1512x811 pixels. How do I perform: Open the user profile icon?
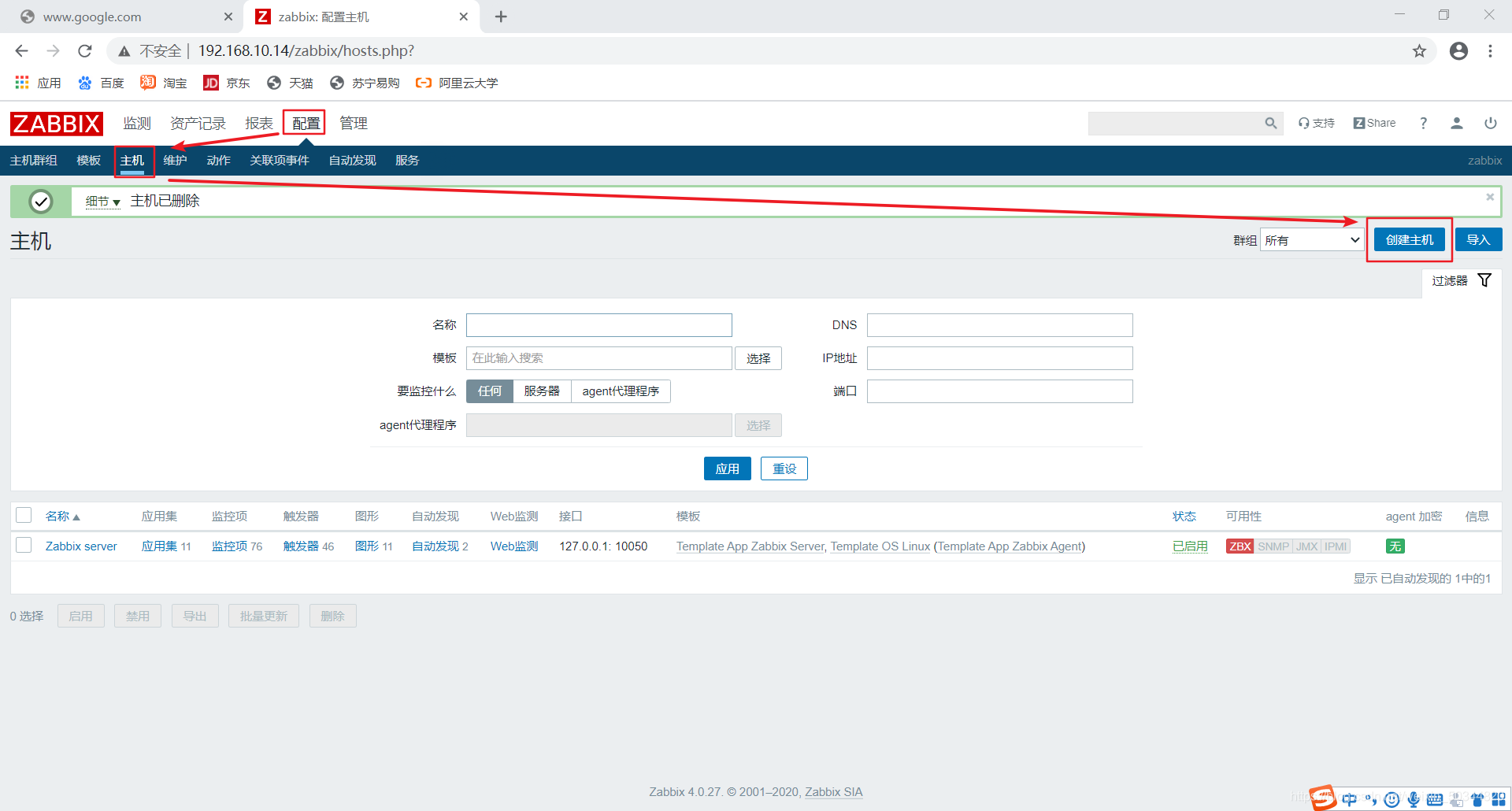(x=1457, y=124)
